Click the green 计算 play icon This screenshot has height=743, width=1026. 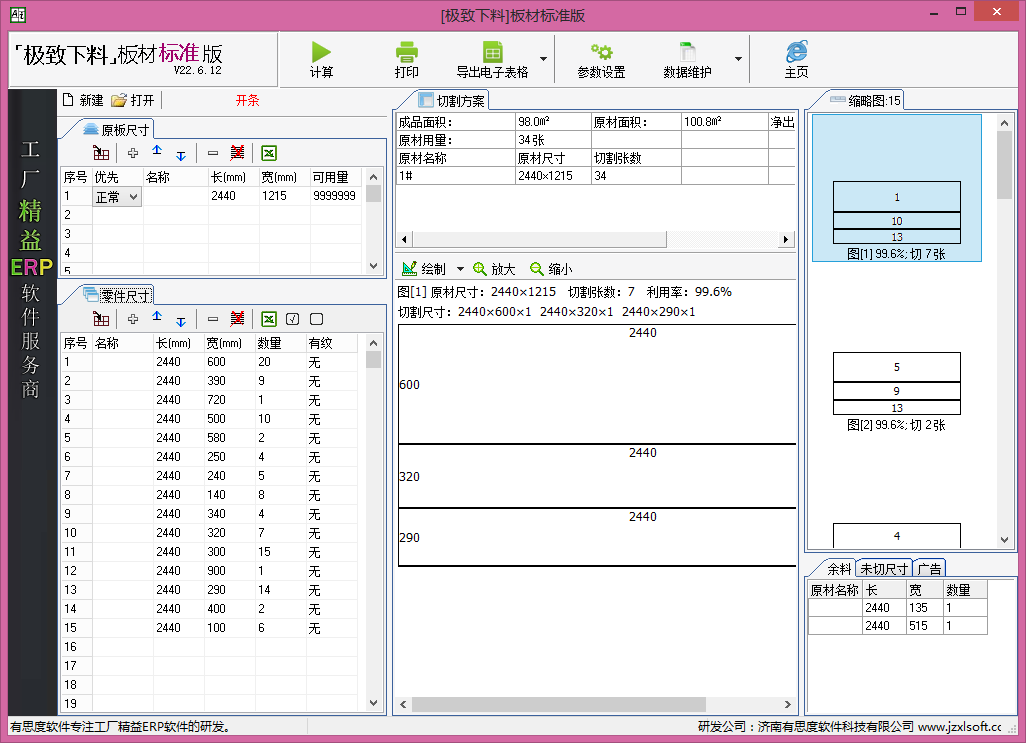(x=321, y=52)
